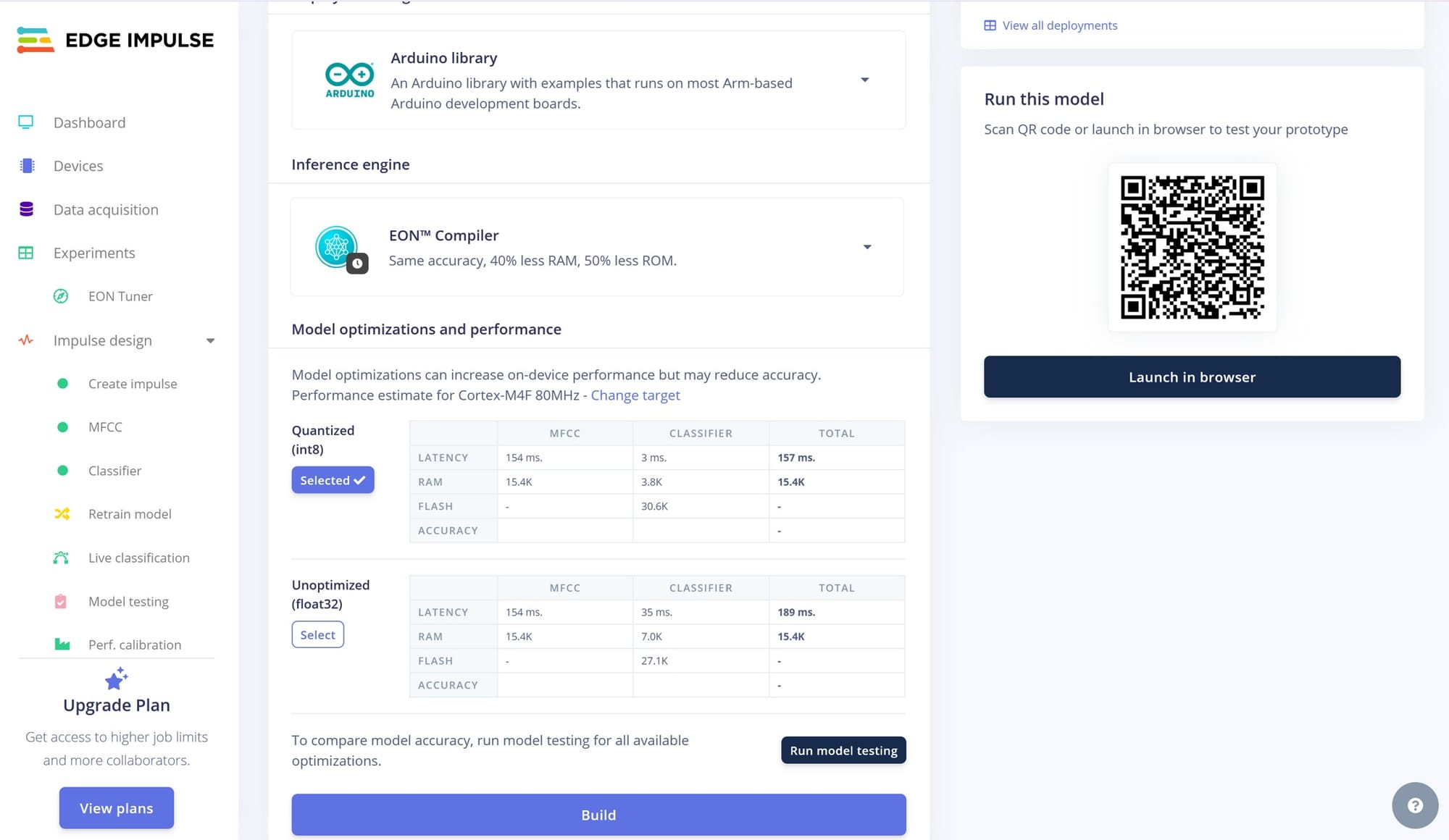Open the Data acquisition section
Viewport: 1449px width, 840px height.
pyautogui.click(x=106, y=209)
